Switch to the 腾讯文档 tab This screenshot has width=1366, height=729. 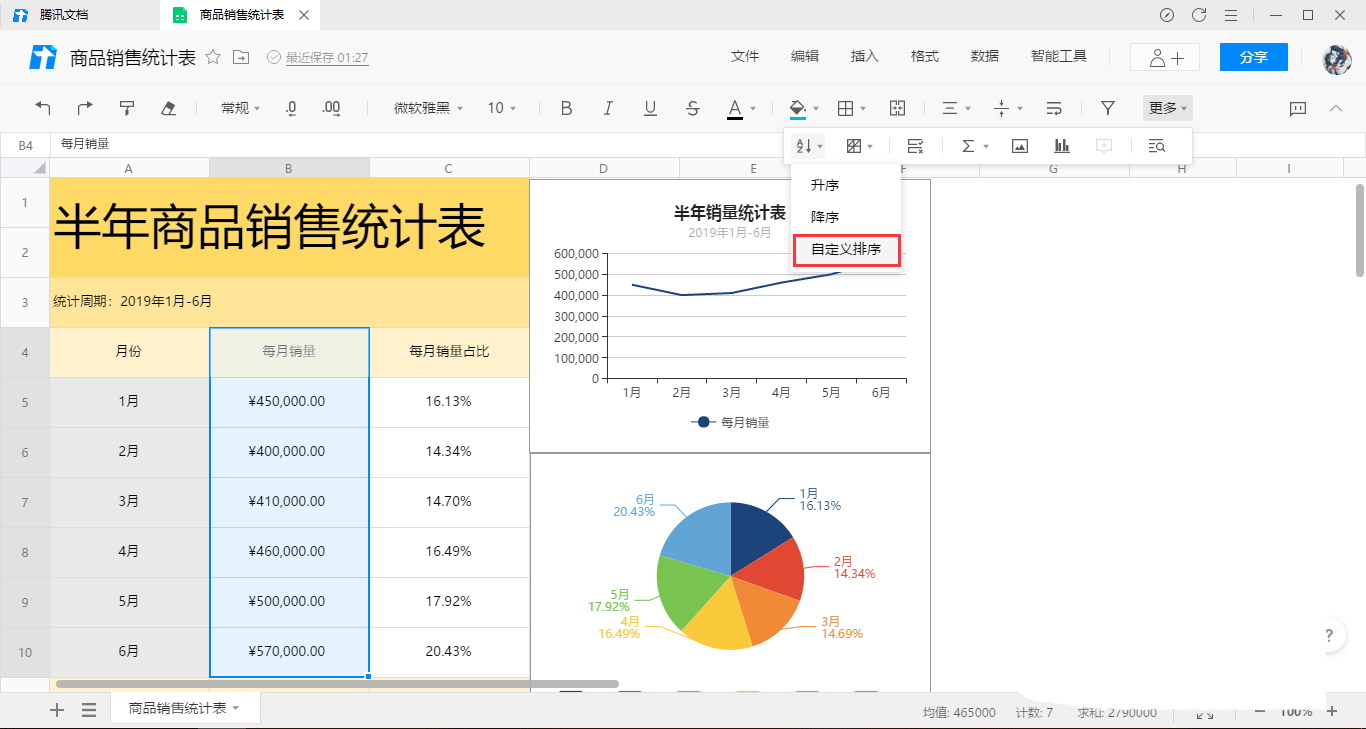[x=78, y=15]
